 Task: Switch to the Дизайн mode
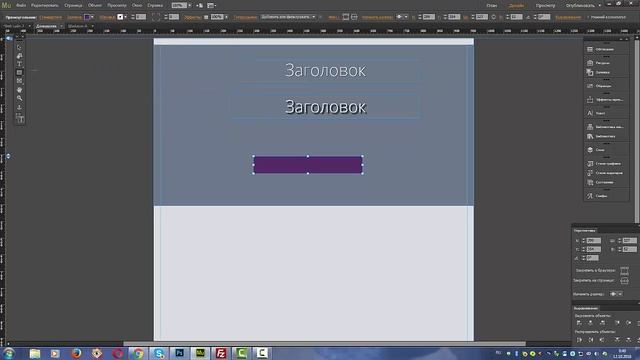[516, 5]
